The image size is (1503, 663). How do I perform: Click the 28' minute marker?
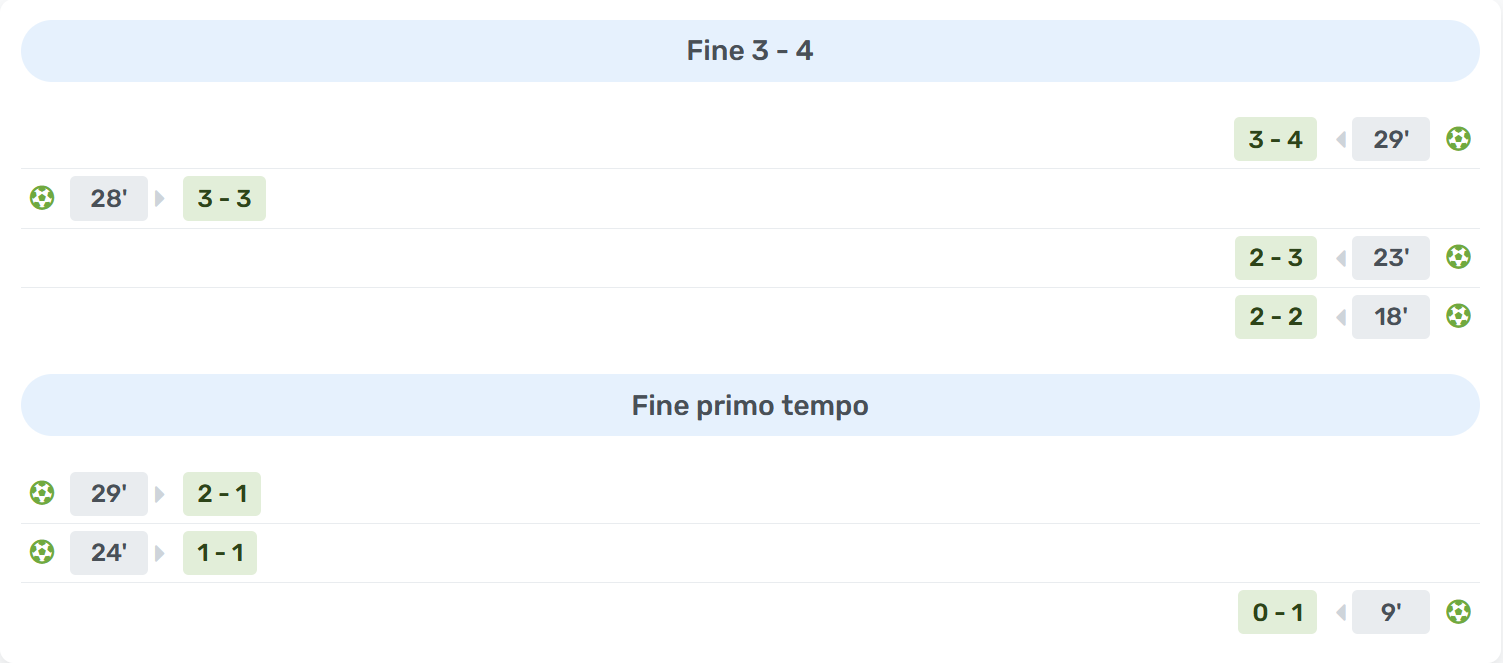[x=108, y=198]
